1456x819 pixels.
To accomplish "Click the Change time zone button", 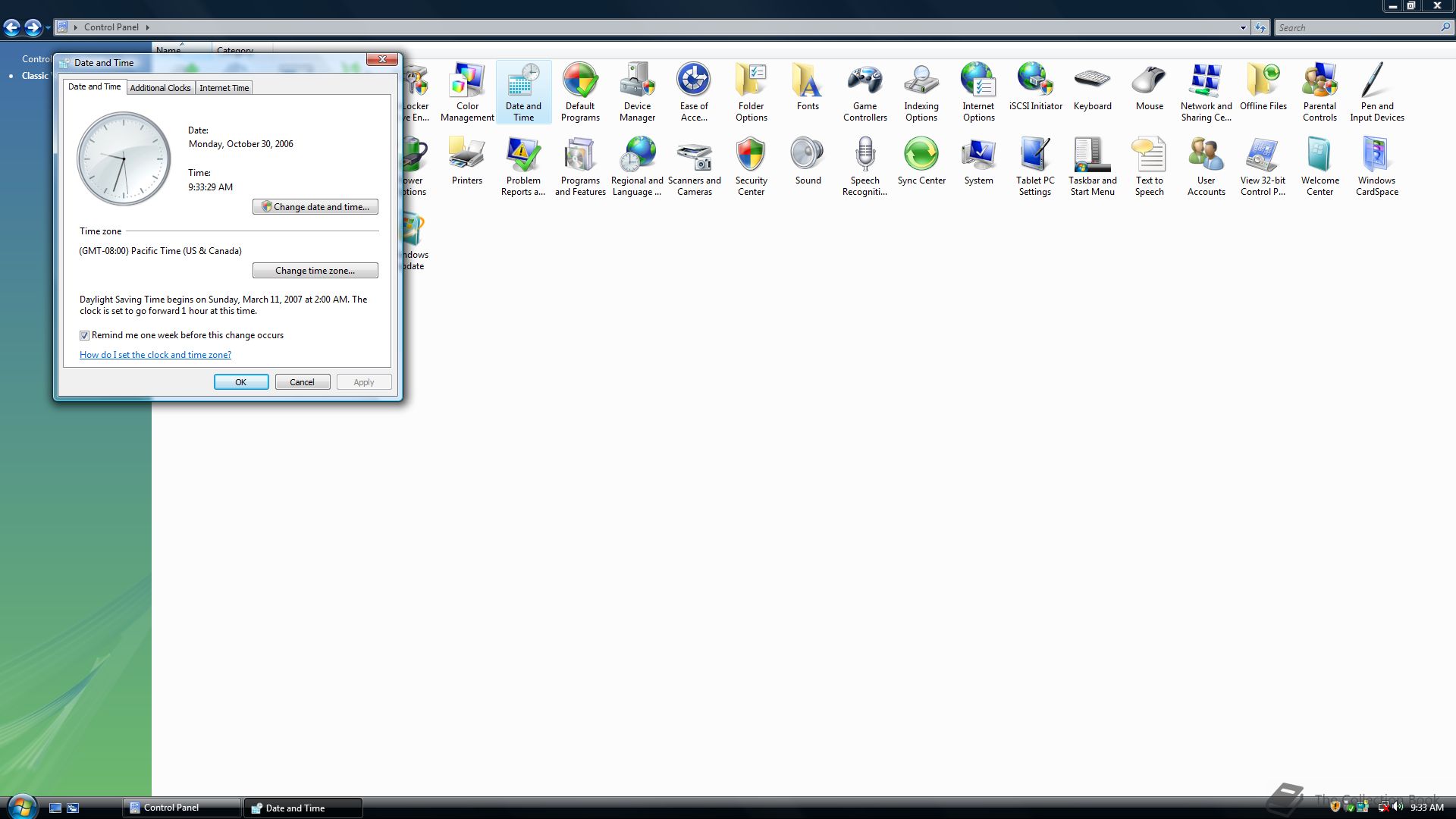I will click(x=315, y=271).
